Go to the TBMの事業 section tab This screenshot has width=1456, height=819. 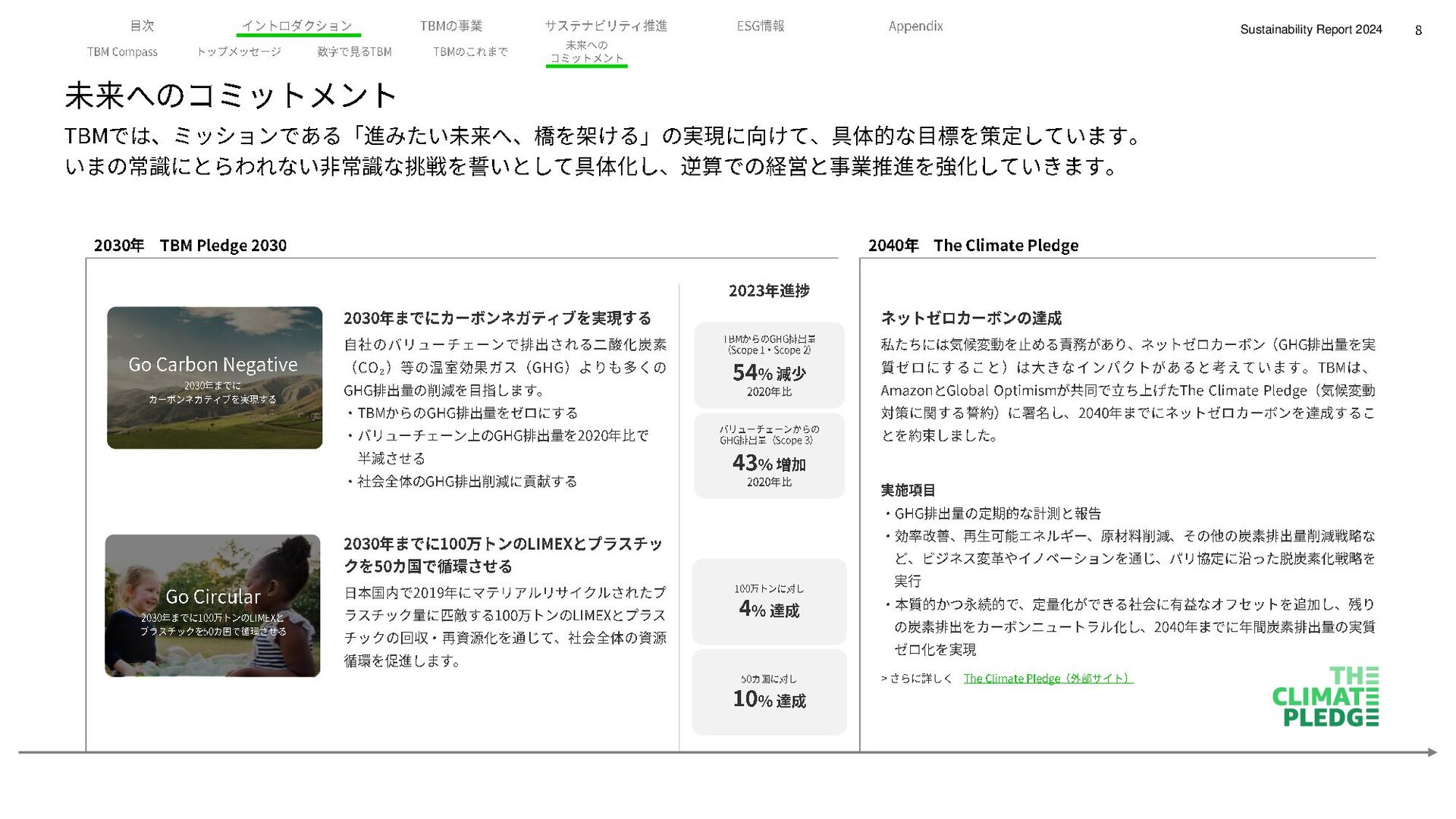coord(451,26)
